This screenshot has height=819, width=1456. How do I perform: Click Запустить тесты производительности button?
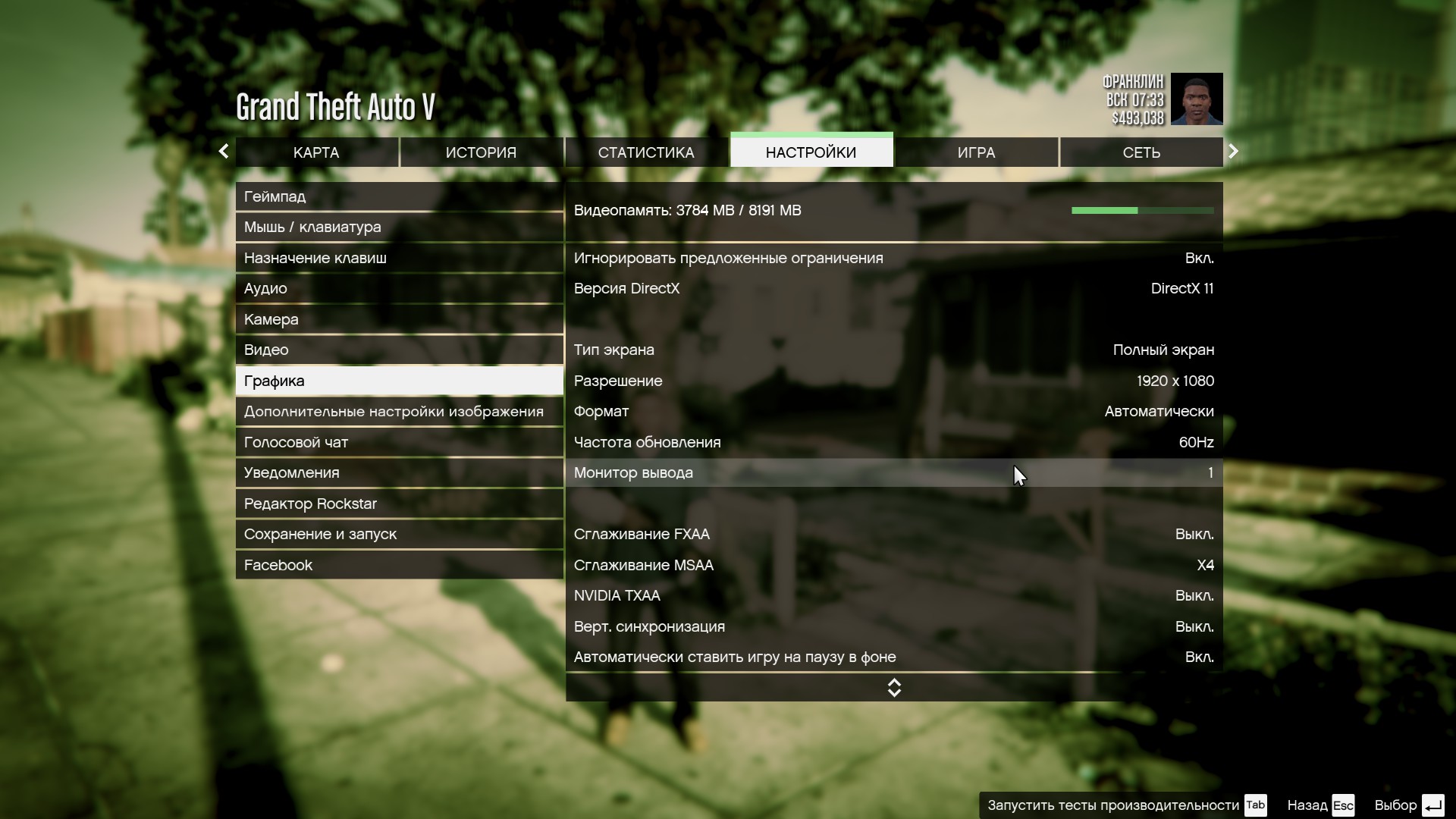click(x=1127, y=805)
